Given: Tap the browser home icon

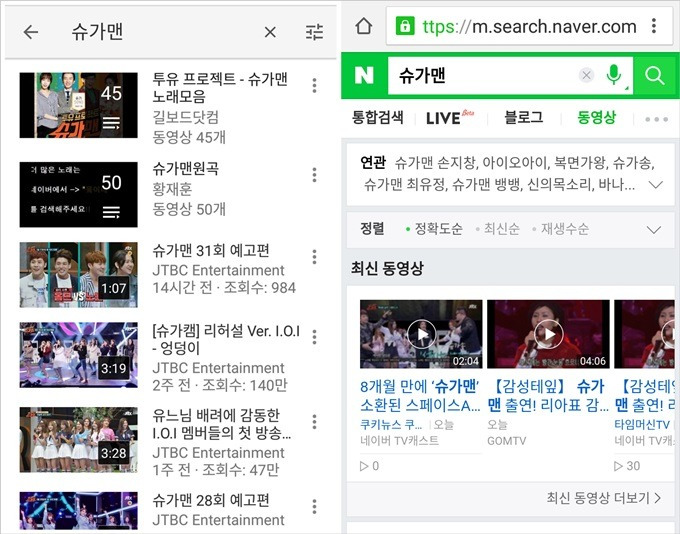Looking at the screenshot, I should tap(363, 26).
